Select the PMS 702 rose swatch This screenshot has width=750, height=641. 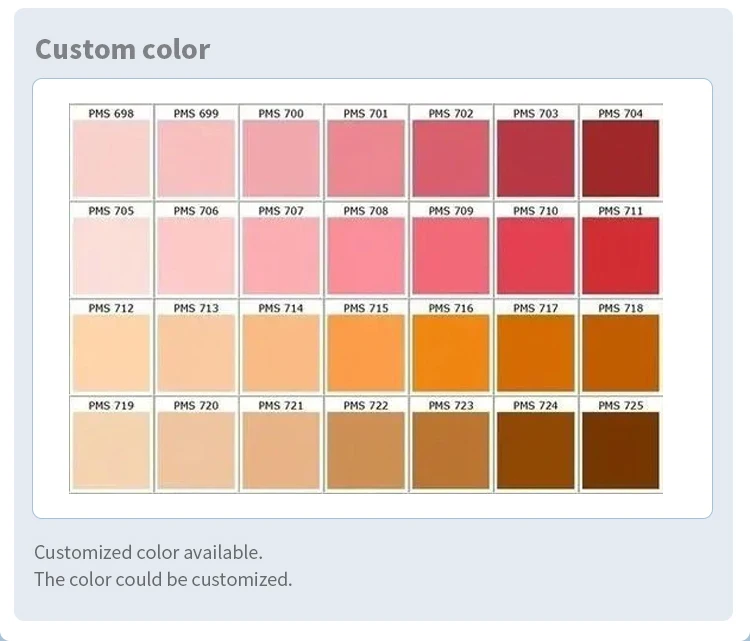pos(451,158)
